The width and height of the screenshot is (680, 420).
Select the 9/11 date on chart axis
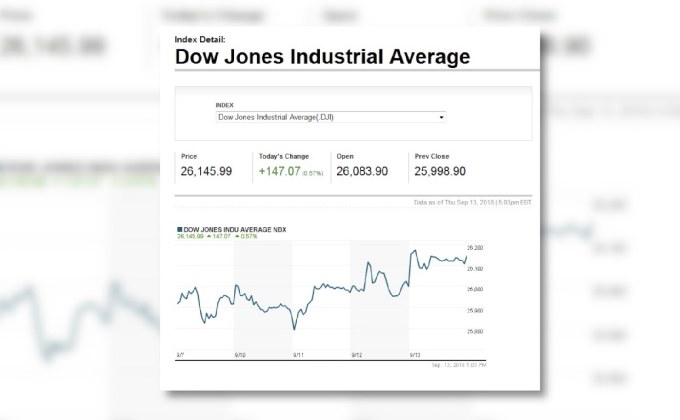pyautogui.click(x=298, y=354)
